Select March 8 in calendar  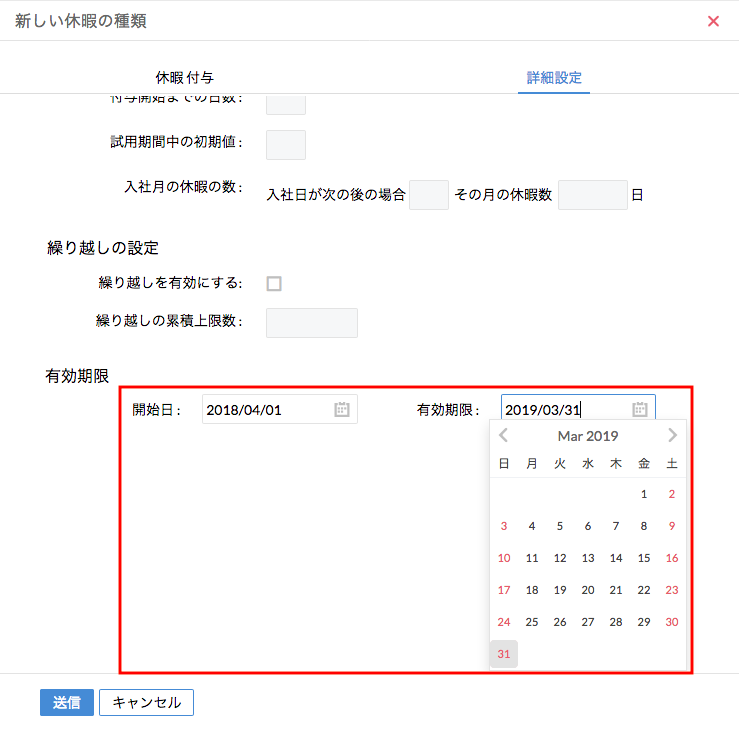644,526
